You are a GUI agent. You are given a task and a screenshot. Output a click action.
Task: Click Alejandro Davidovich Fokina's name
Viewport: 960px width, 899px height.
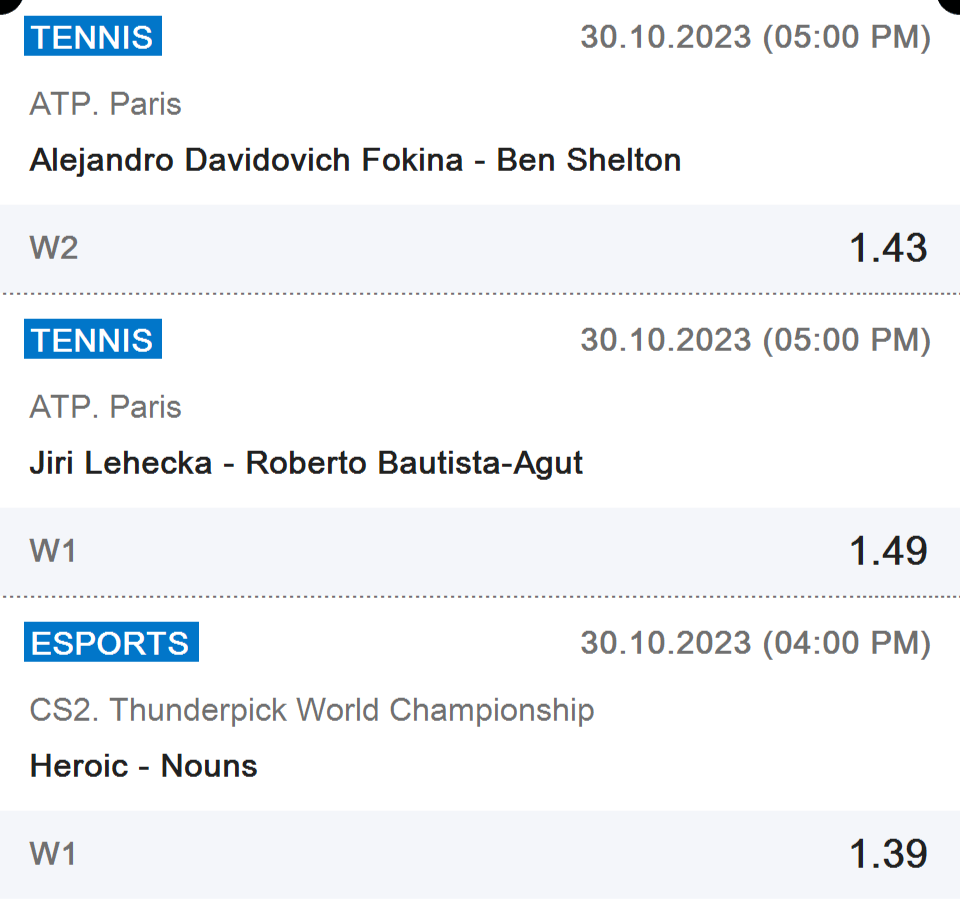[x=246, y=160]
